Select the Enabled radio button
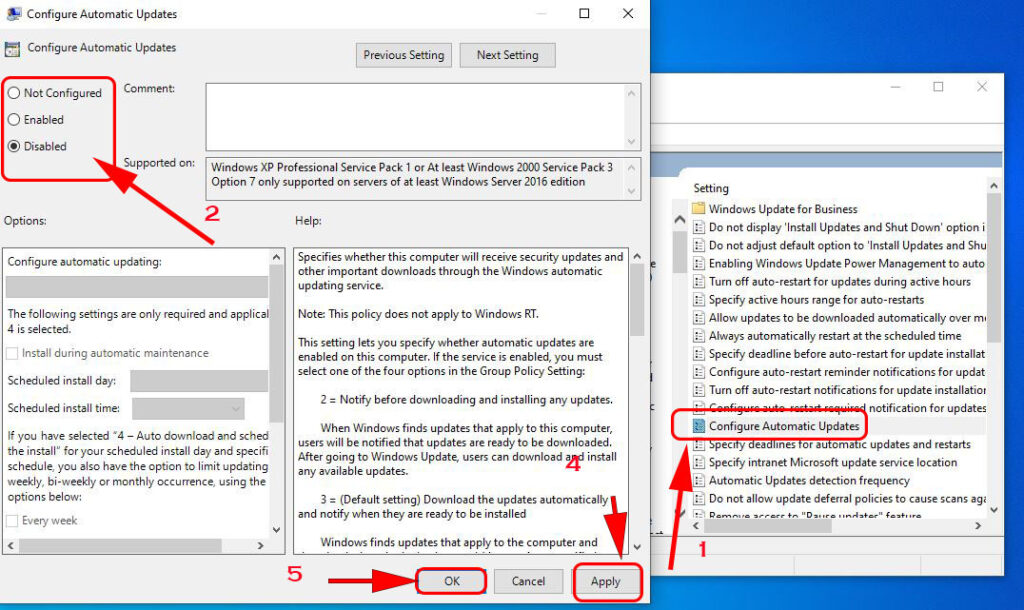 [x=13, y=120]
